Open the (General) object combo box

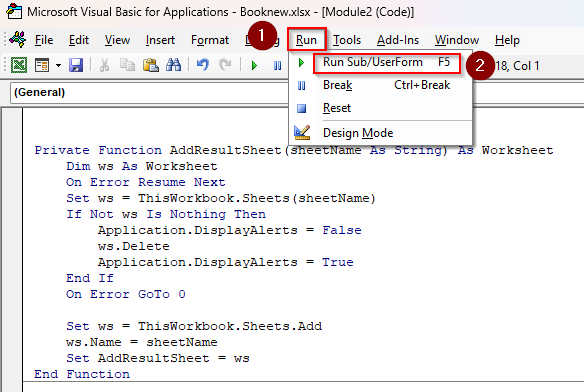(149, 92)
